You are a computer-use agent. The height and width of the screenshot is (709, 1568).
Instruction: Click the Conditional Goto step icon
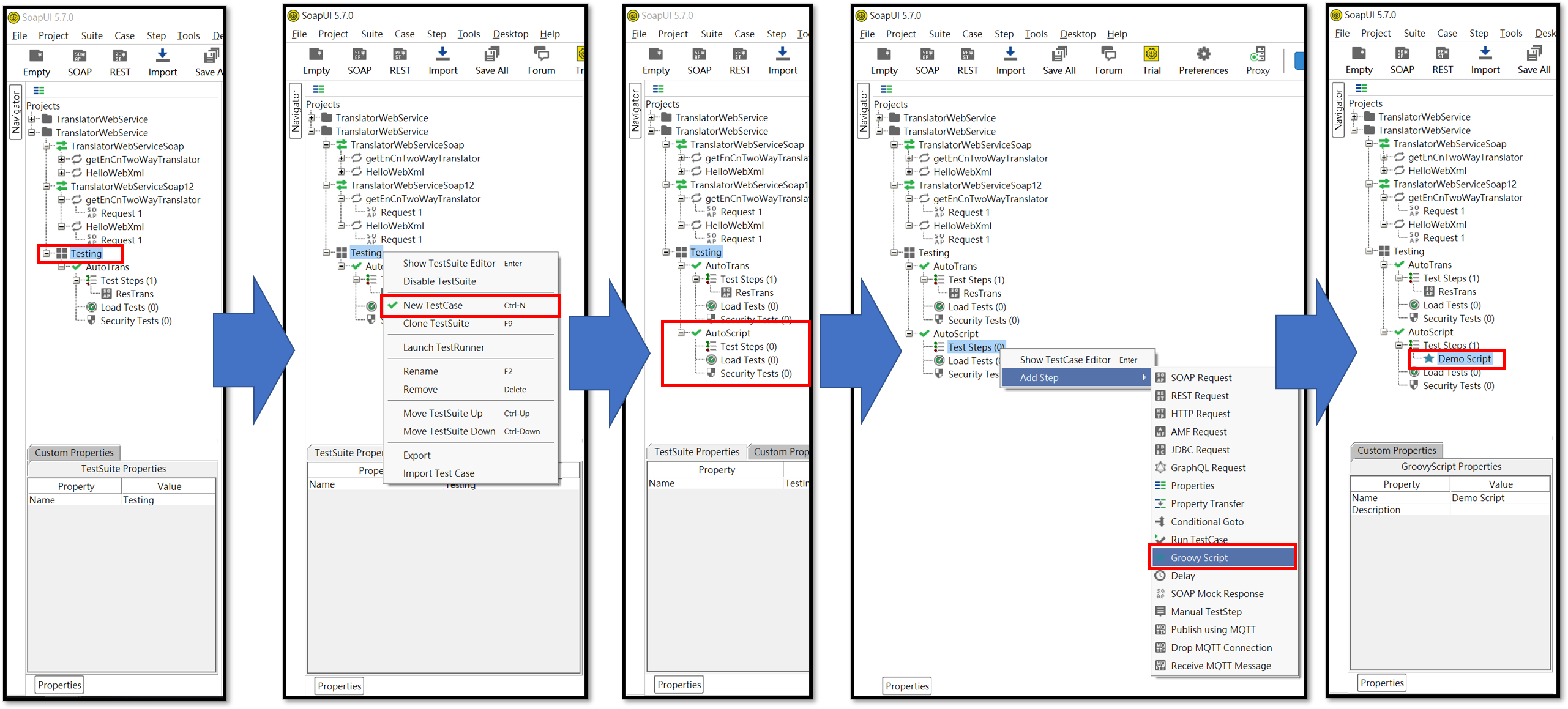tap(1160, 522)
